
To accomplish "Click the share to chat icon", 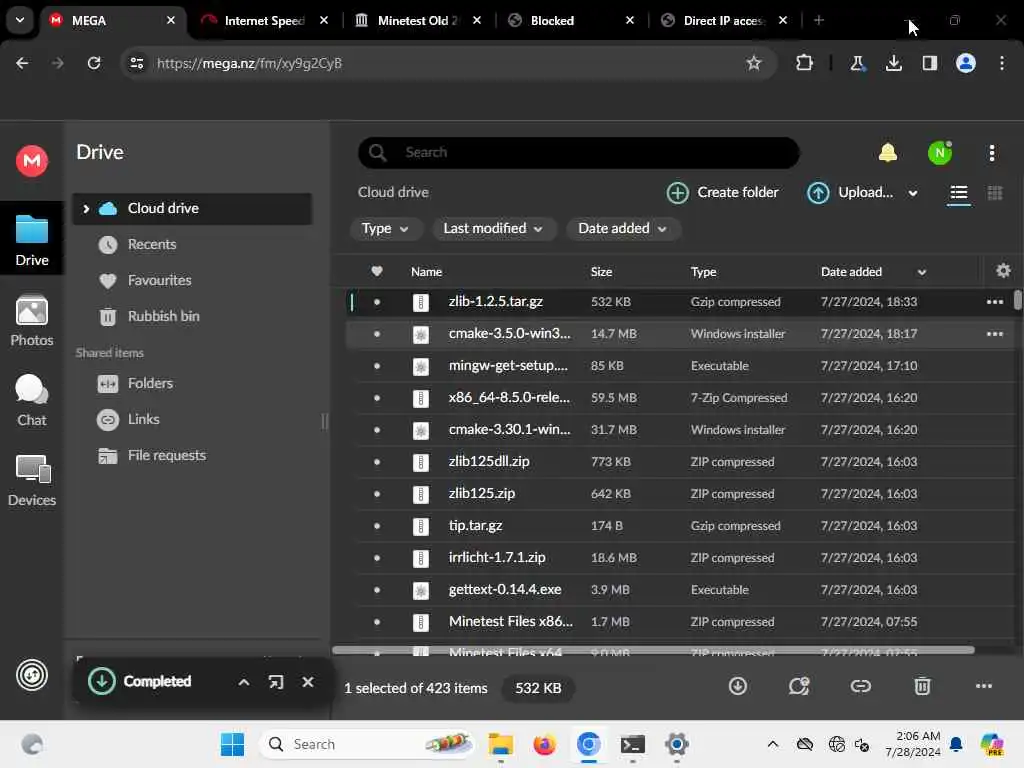I will point(799,686).
